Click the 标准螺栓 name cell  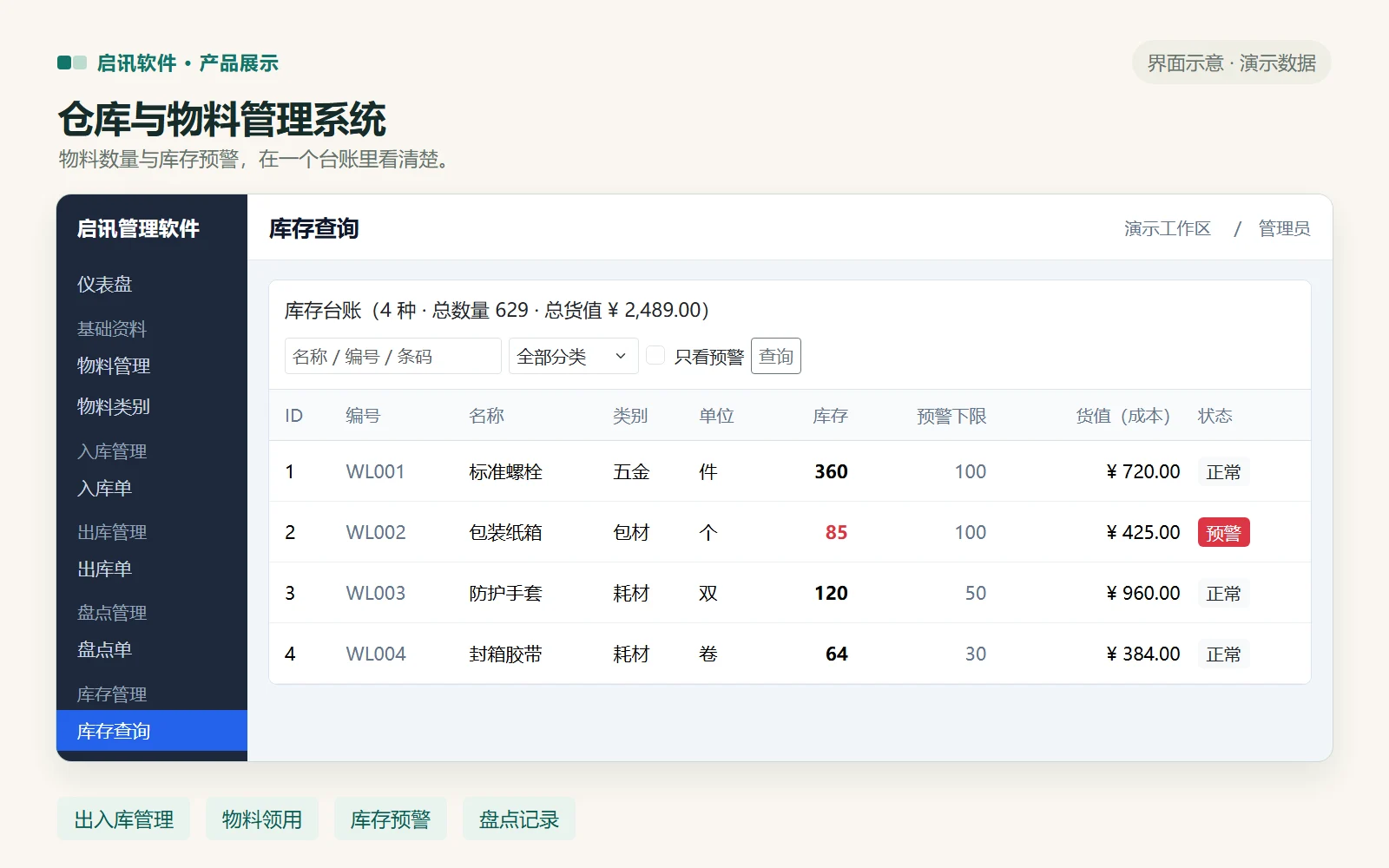coord(505,471)
